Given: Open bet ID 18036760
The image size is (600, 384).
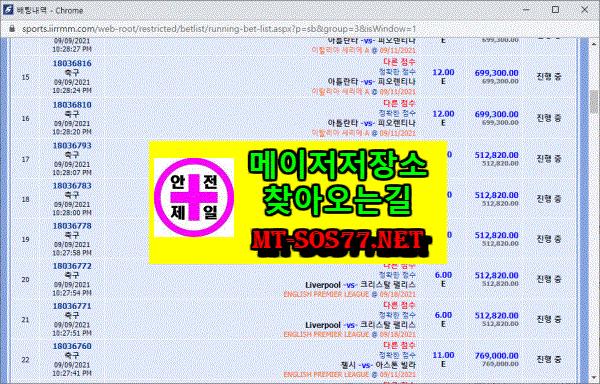Looking at the screenshot, I should [x=72, y=347].
